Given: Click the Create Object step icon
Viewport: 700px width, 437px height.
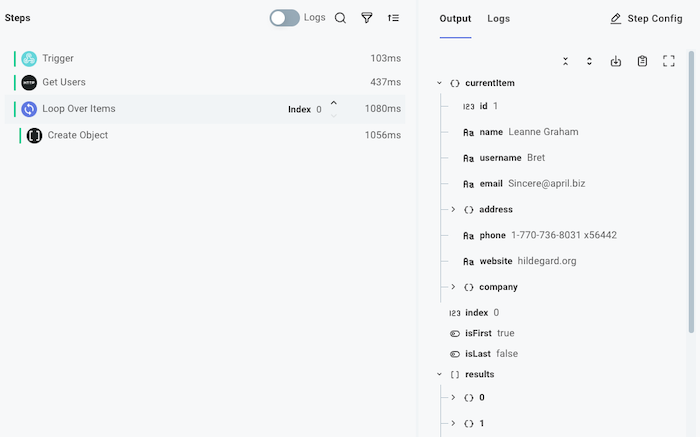Looking at the screenshot, I should pos(34,135).
